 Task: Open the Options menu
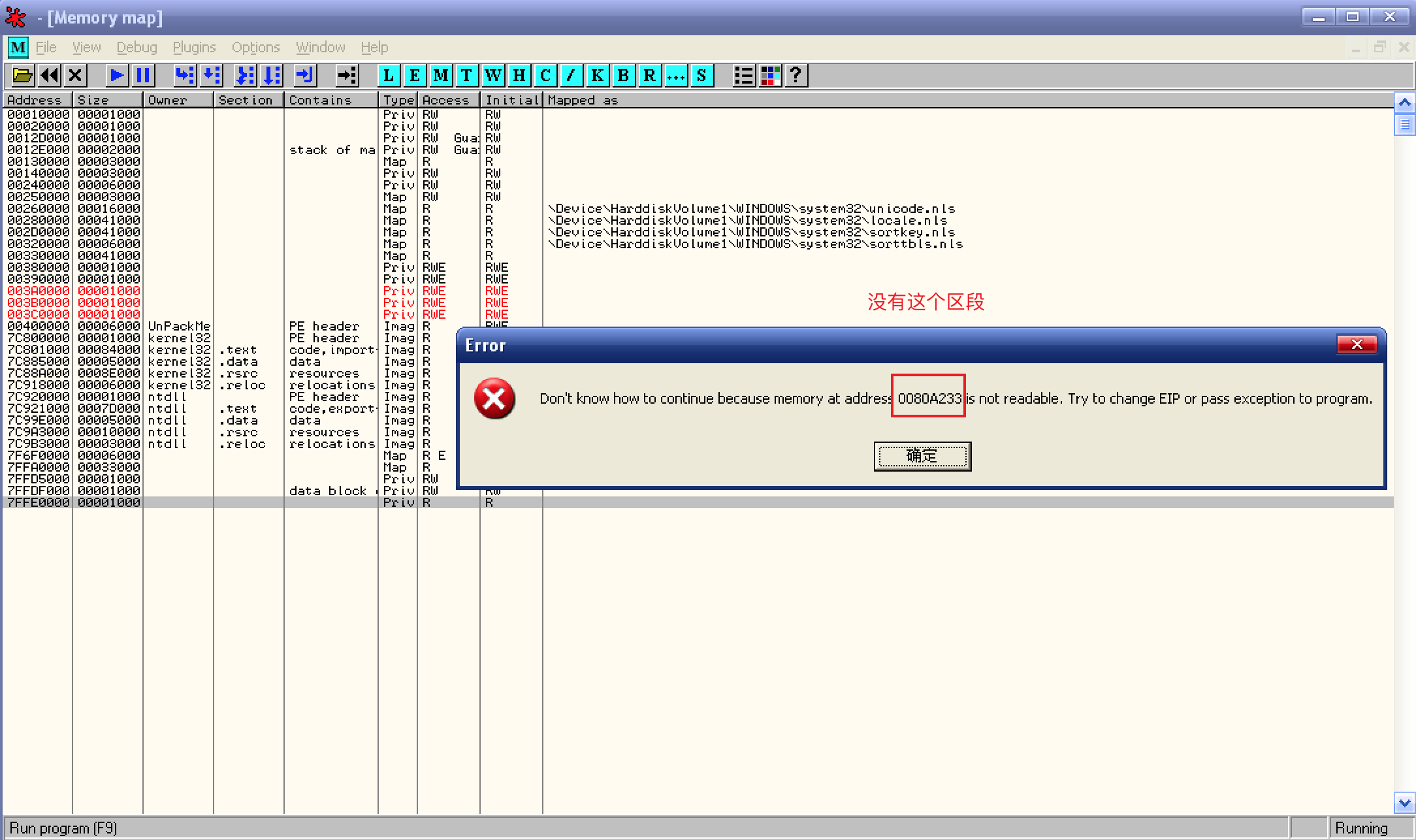pos(255,47)
